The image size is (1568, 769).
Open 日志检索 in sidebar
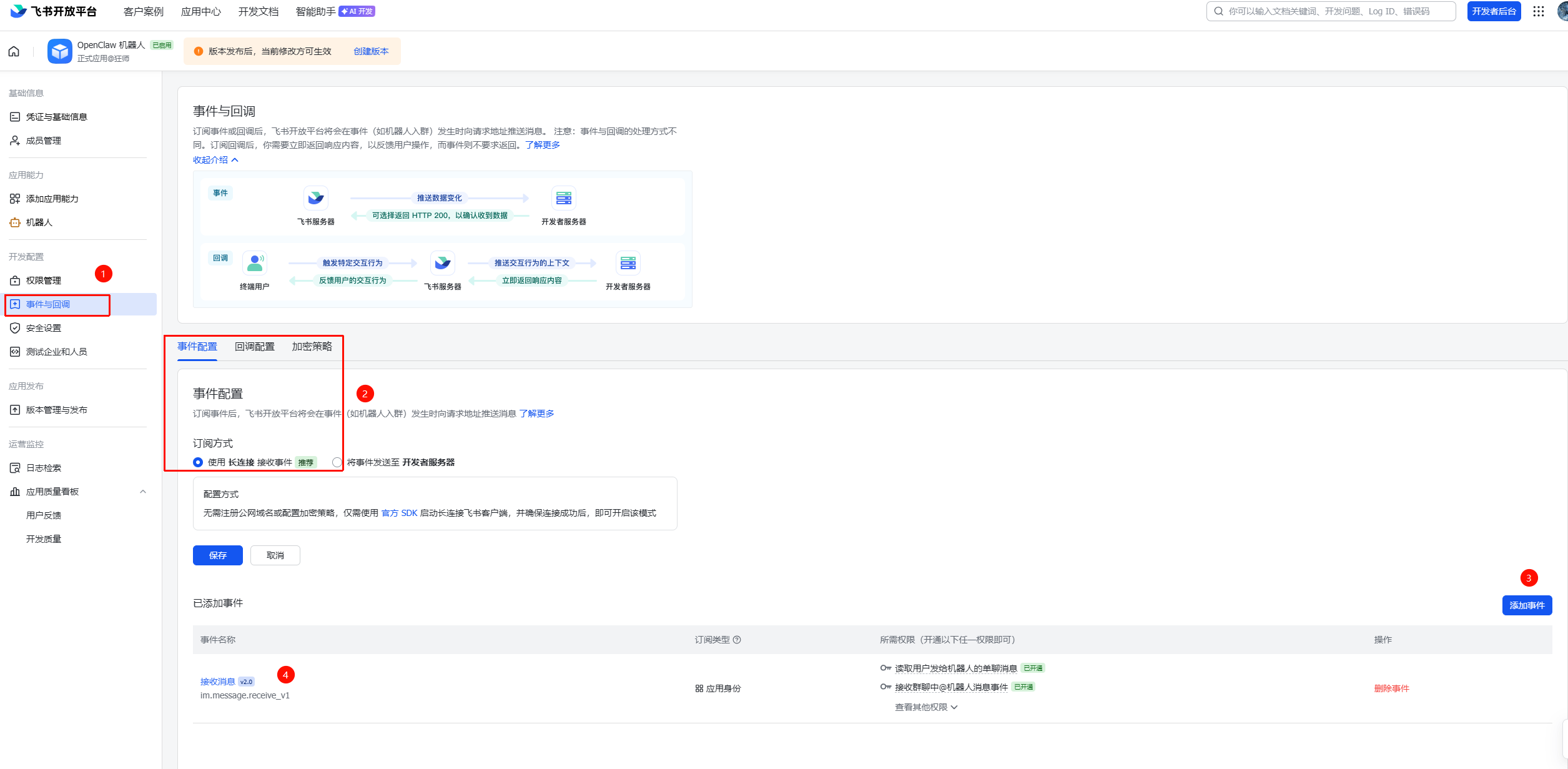click(x=43, y=468)
